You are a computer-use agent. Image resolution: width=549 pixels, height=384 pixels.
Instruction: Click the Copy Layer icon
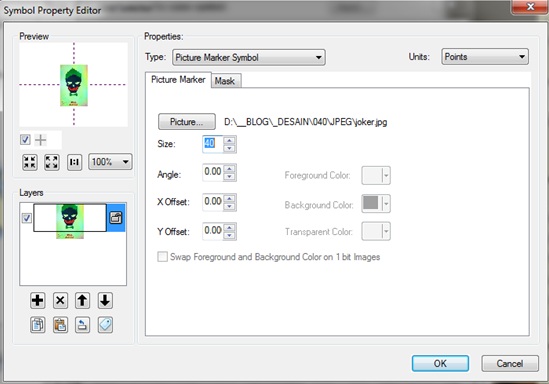37,325
